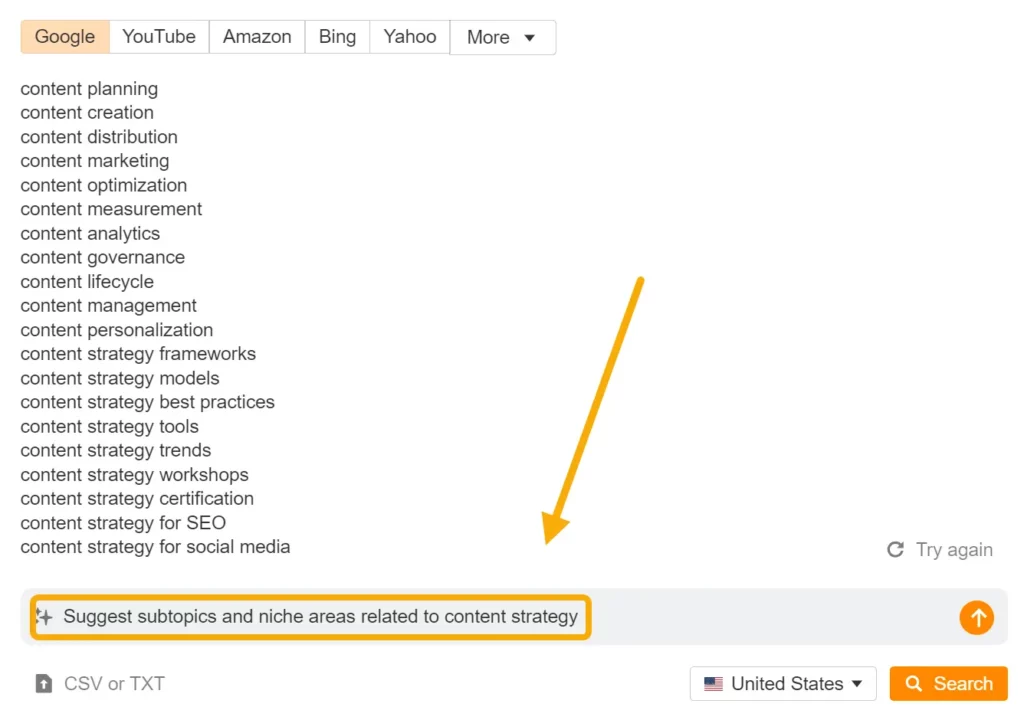1024x720 pixels.
Task: Open the Amazon keywords tab
Action: [256, 36]
